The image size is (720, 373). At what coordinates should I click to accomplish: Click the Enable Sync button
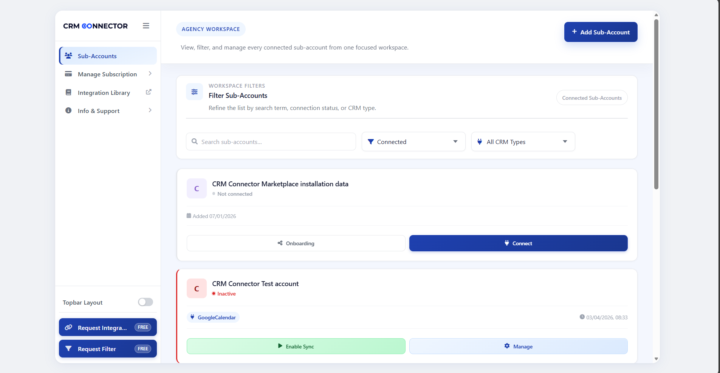296,346
